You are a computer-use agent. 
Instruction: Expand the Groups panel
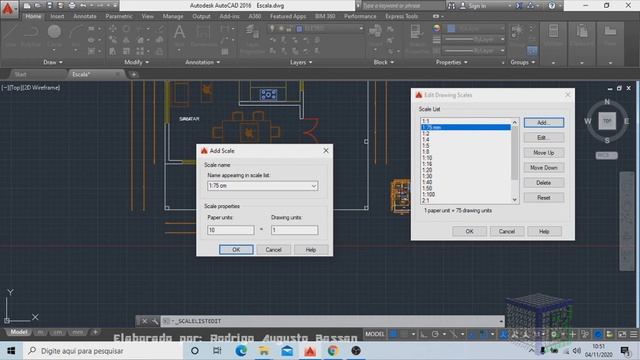[522, 62]
